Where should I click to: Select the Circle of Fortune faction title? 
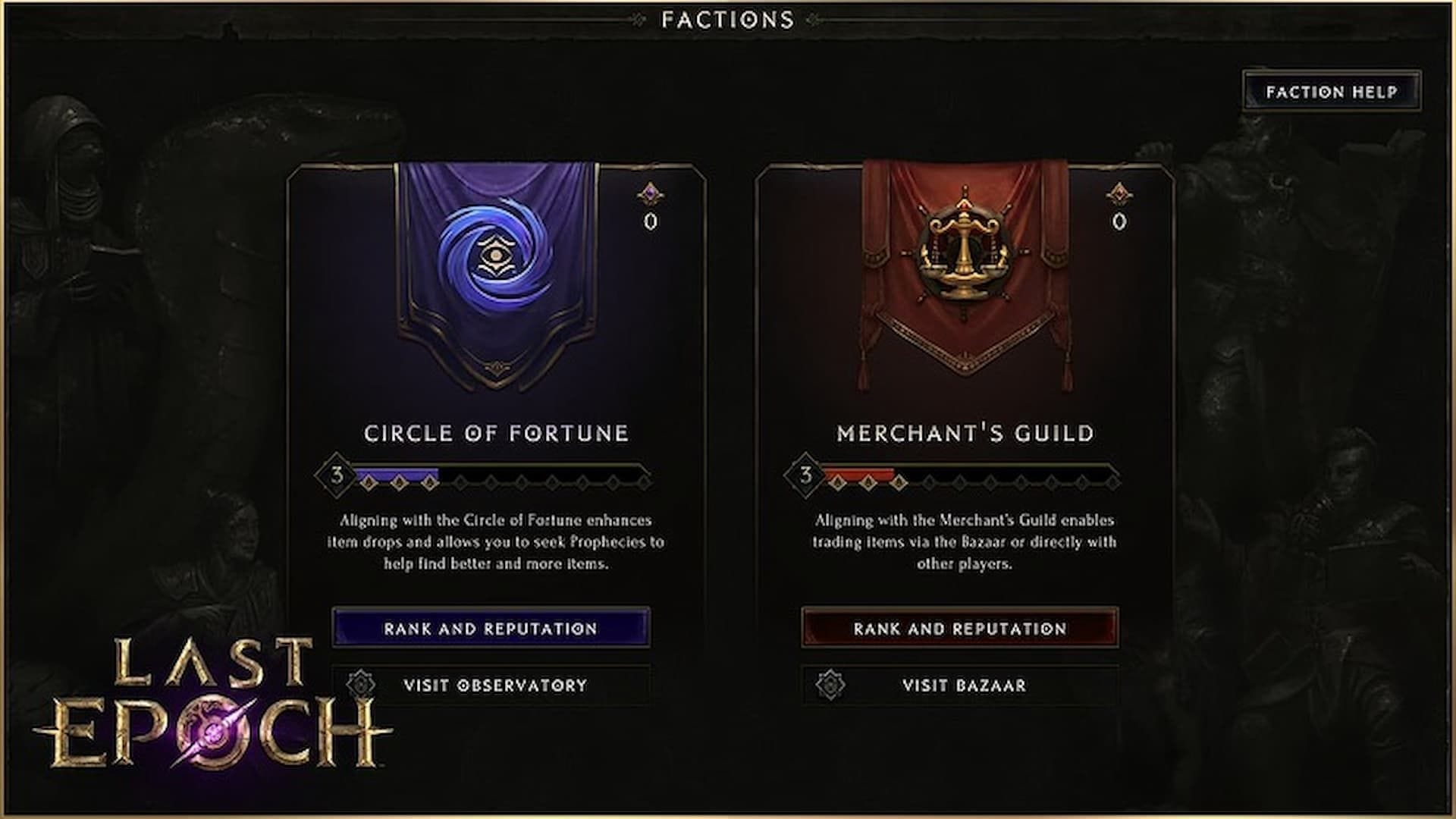tap(496, 433)
